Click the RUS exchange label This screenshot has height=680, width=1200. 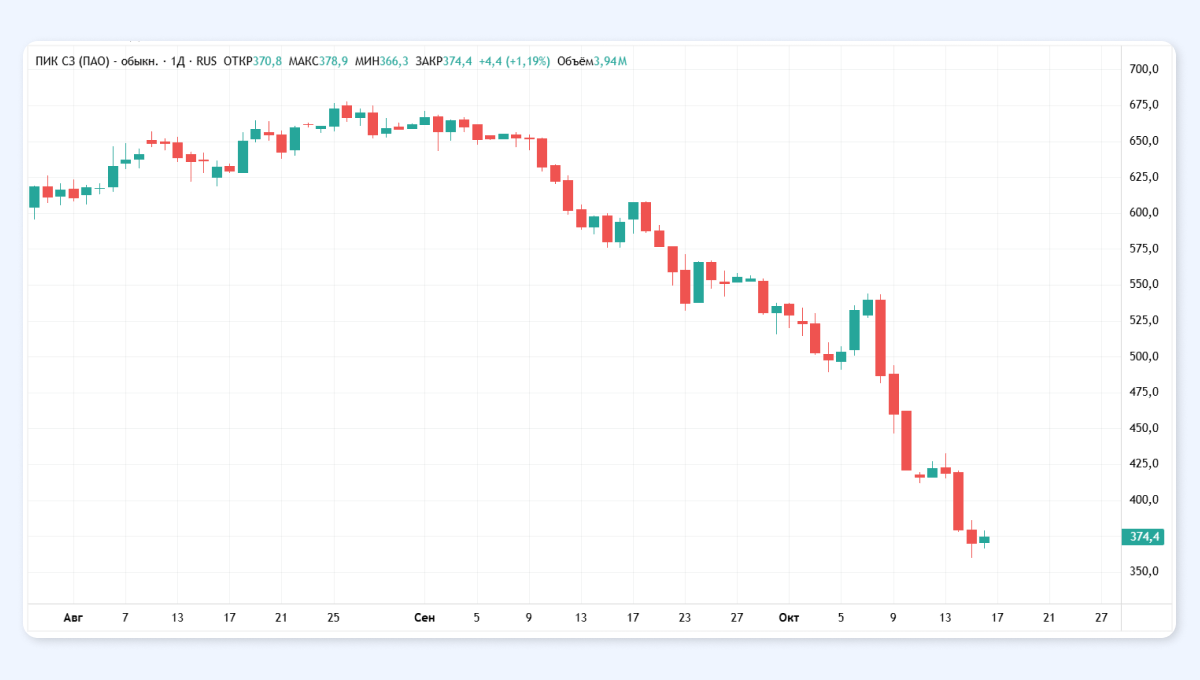[x=206, y=62]
